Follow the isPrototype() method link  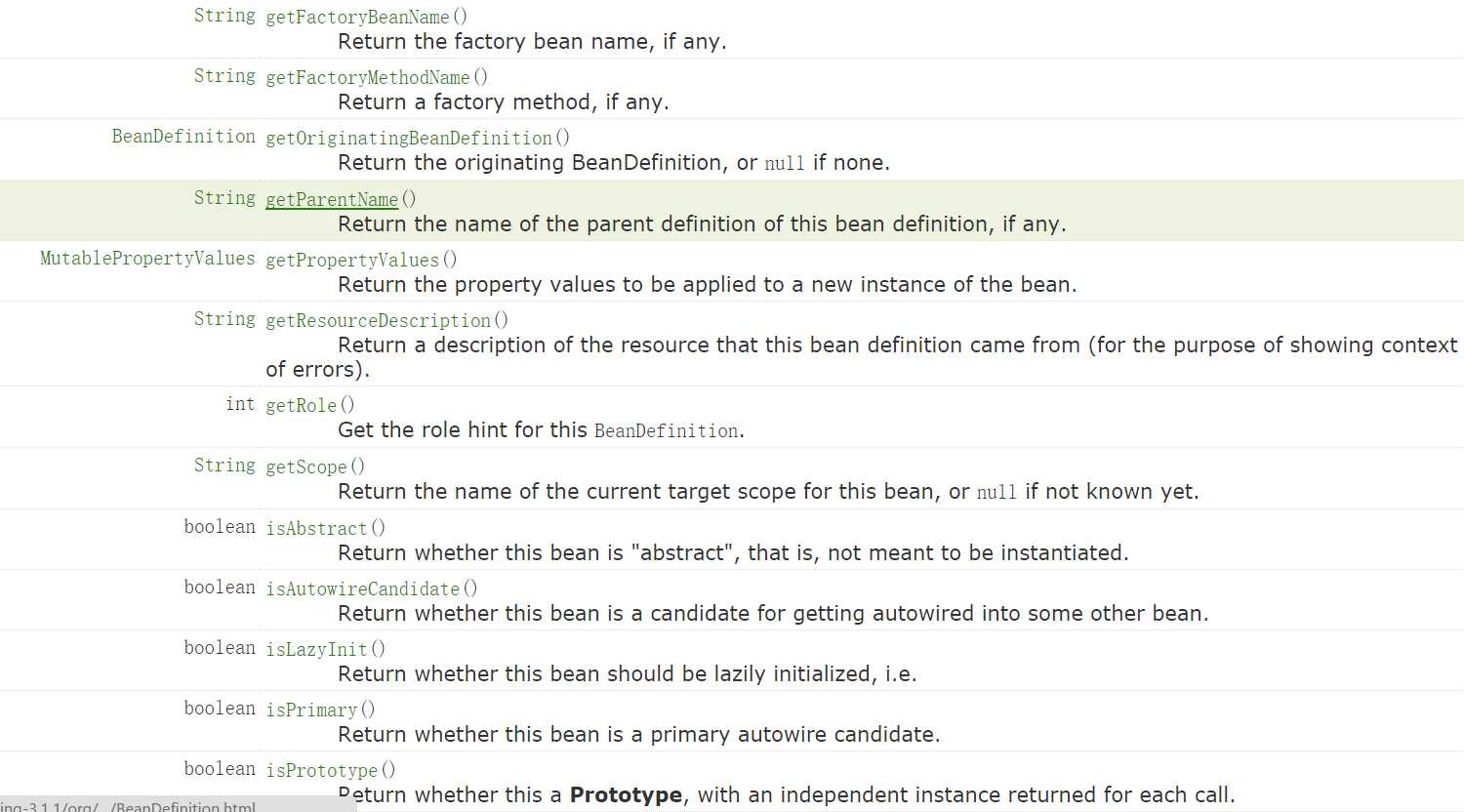(x=321, y=770)
